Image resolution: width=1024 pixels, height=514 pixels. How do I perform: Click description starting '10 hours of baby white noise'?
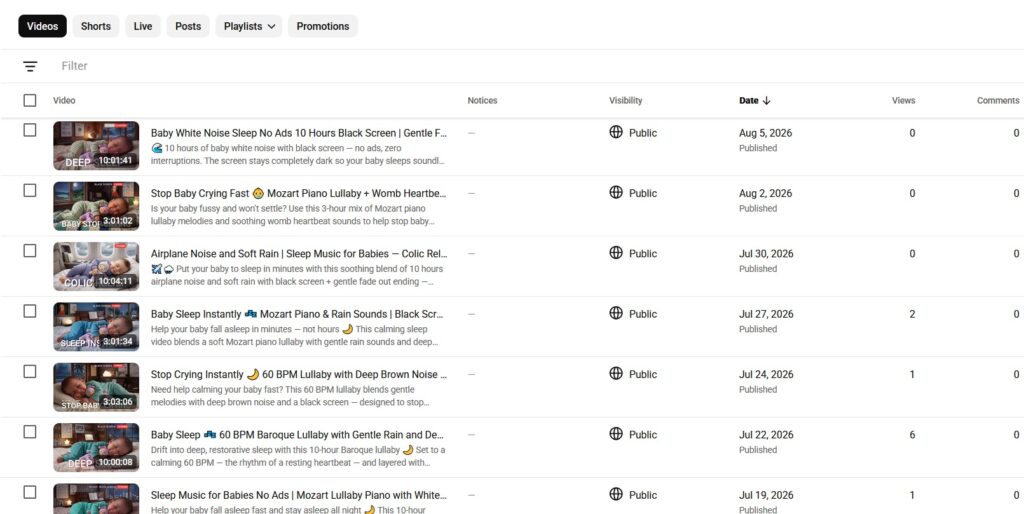click(x=298, y=155)
